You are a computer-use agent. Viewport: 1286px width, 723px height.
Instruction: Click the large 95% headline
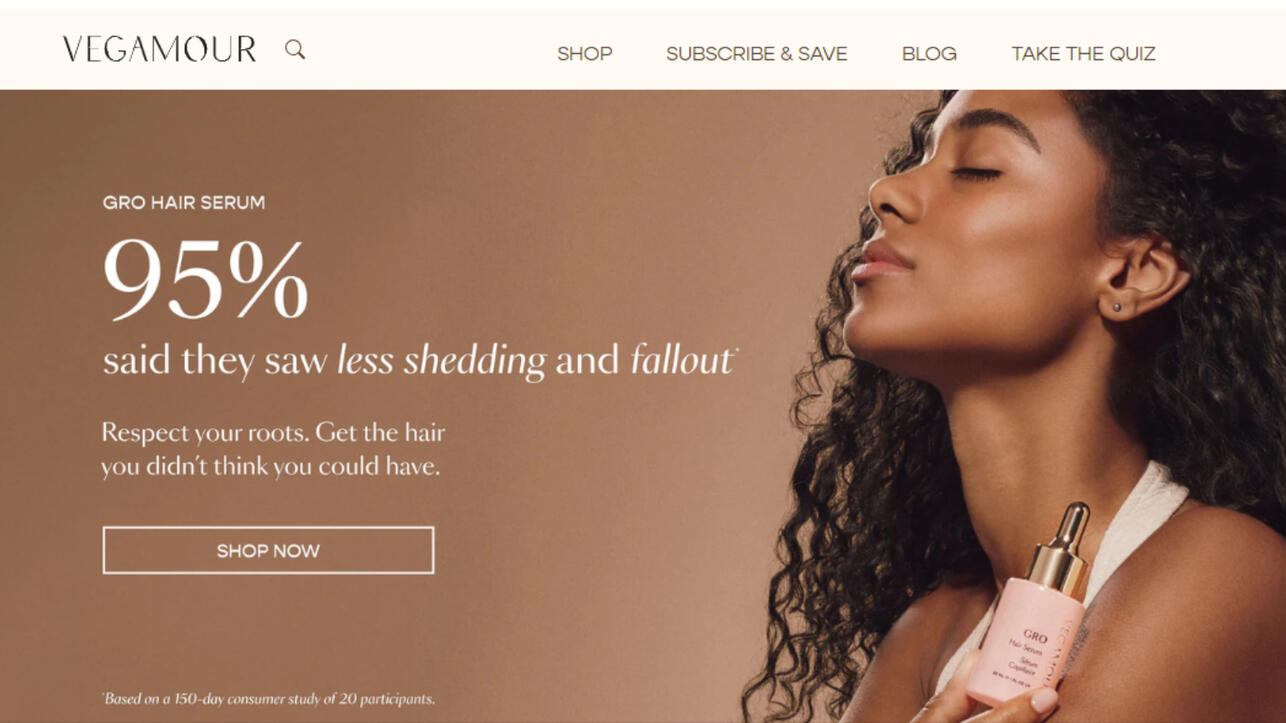click(205, 279)
